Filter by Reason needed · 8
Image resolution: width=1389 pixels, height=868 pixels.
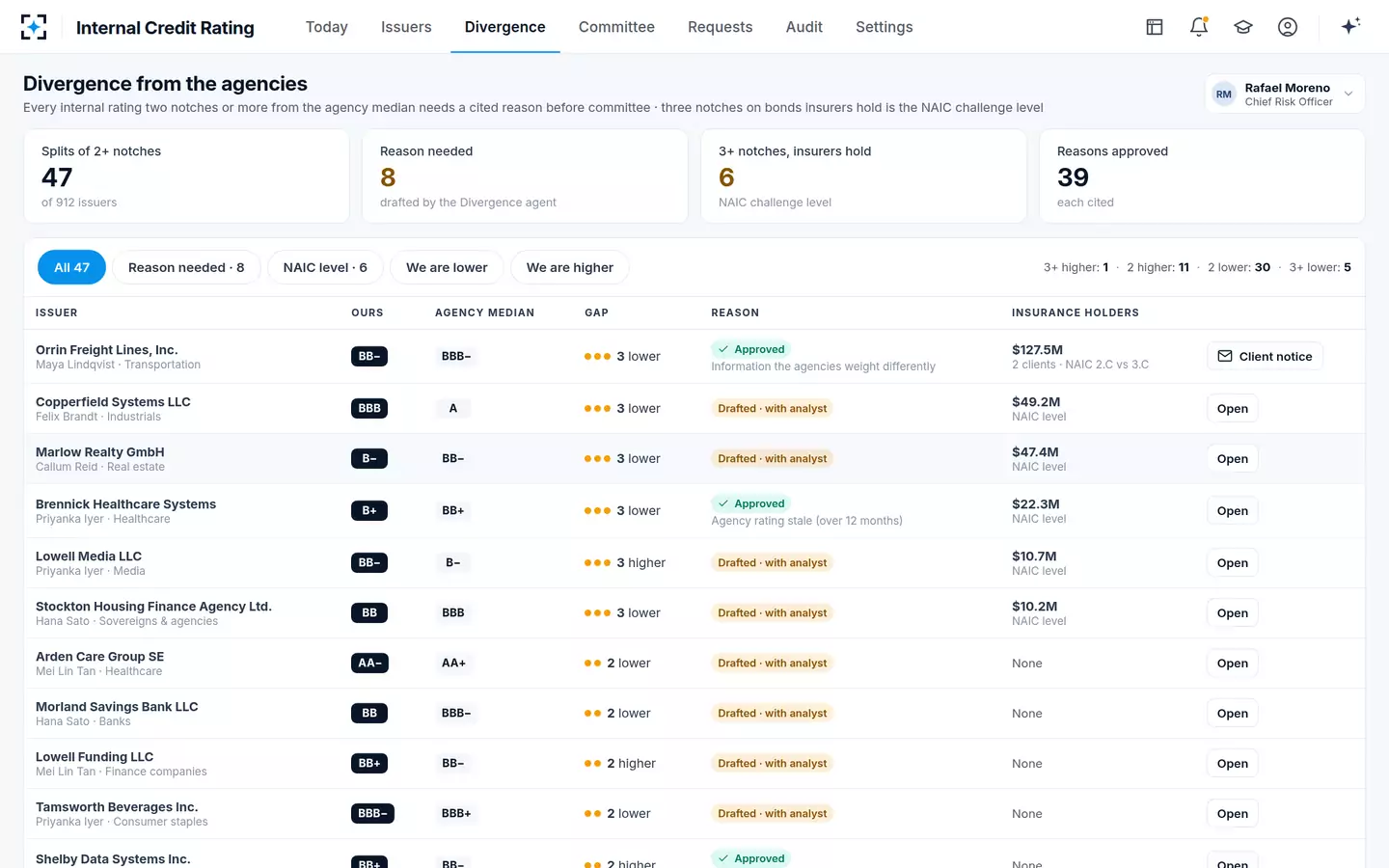pyautogui.click(x=186, y=267)
